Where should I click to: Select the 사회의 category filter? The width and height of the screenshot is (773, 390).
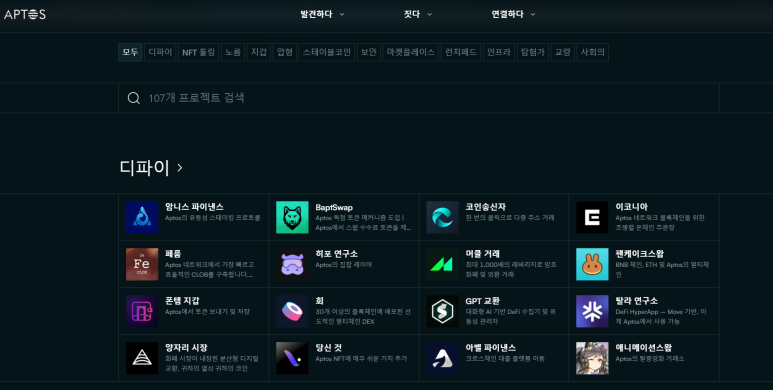(x=593, y=52)
